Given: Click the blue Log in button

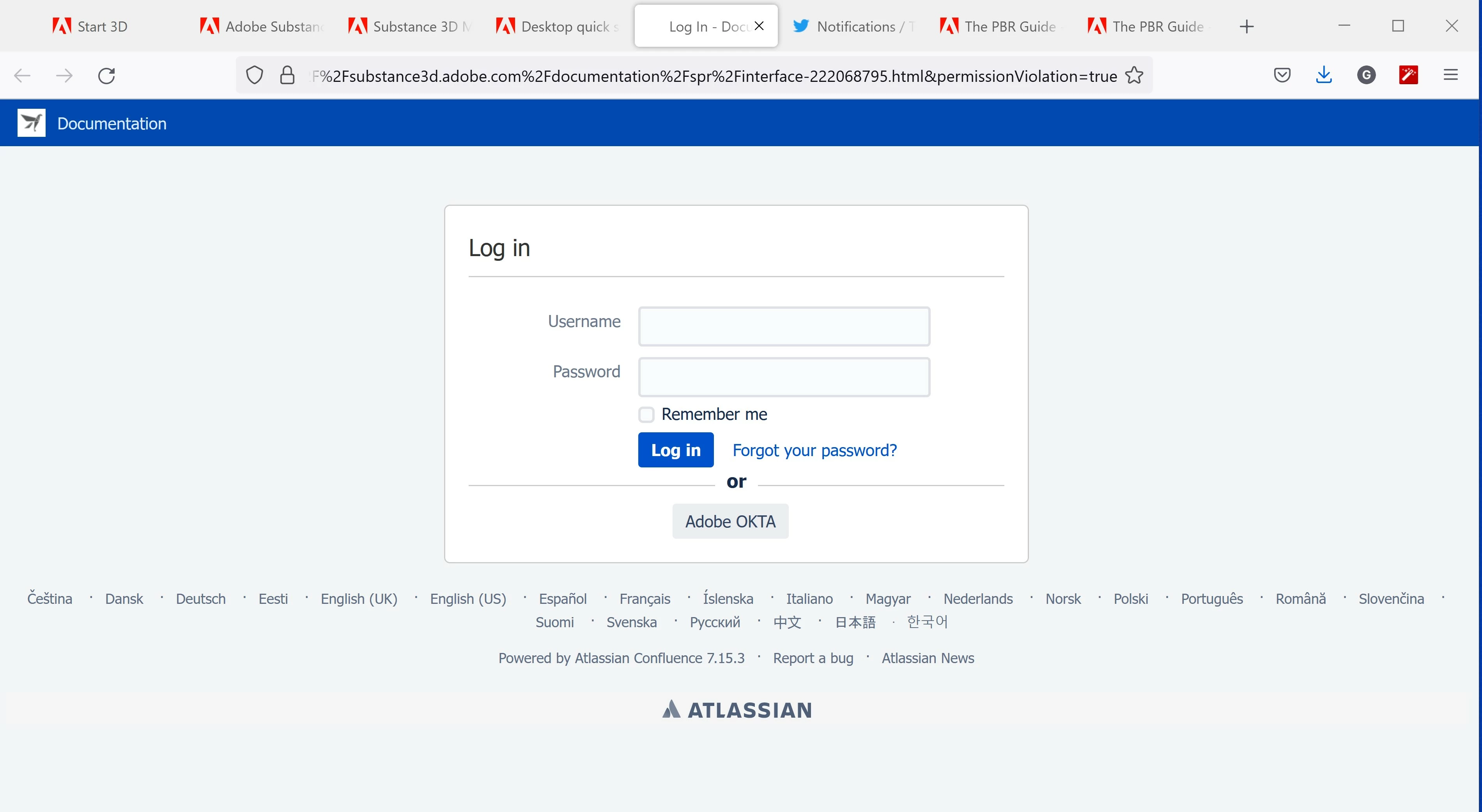Looking at the screenshot, I should pos(675,450).
